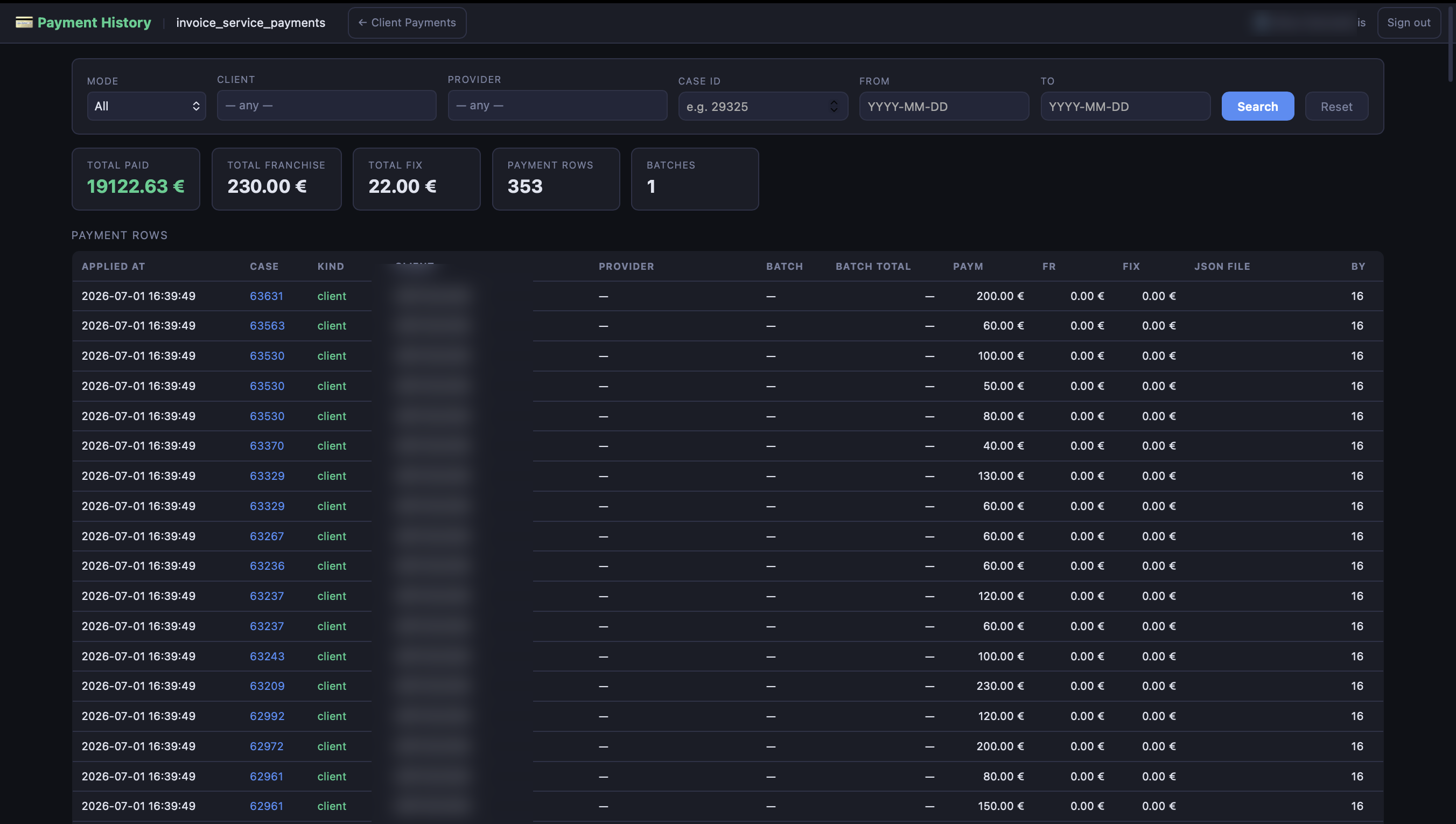
Task: Click the page vertical scrollbar
Action: (x=1452, y=45)
